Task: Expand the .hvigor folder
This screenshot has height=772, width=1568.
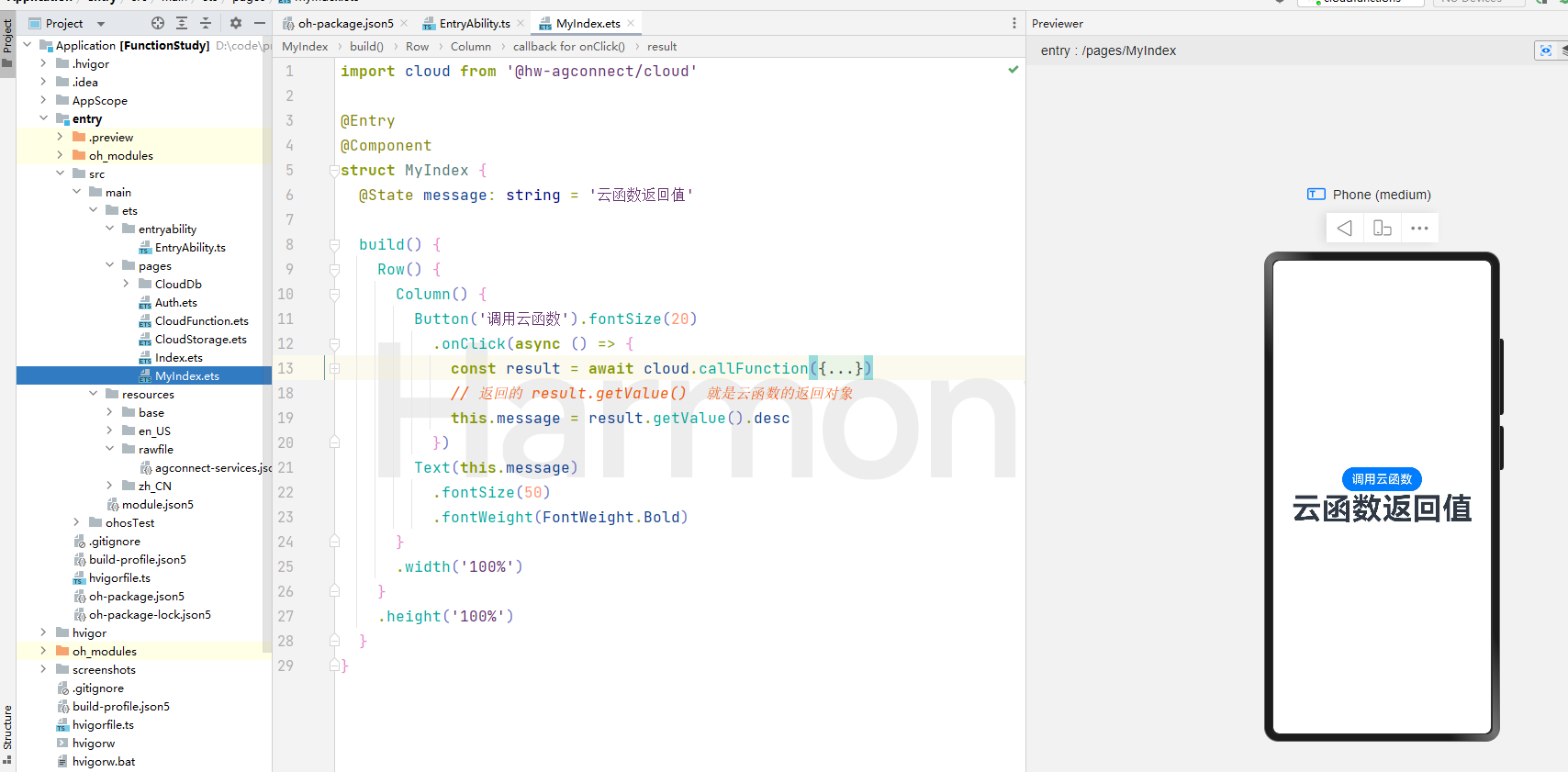Action: point(43,63)
